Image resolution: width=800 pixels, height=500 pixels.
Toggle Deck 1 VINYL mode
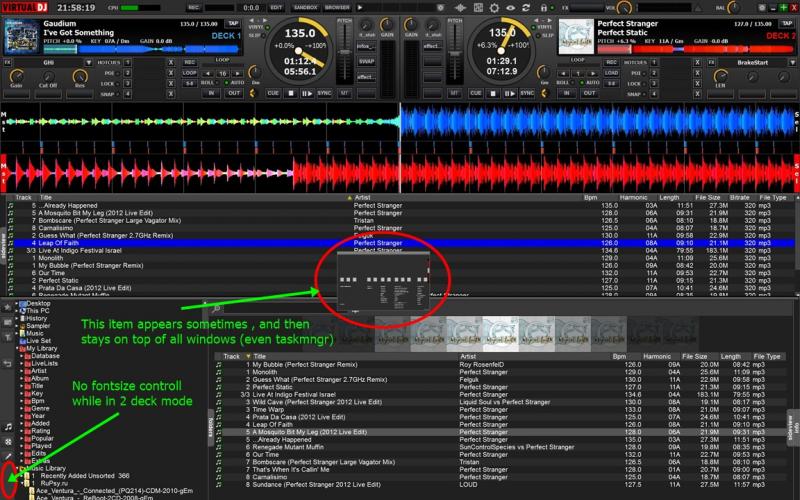tap(267, 27)
